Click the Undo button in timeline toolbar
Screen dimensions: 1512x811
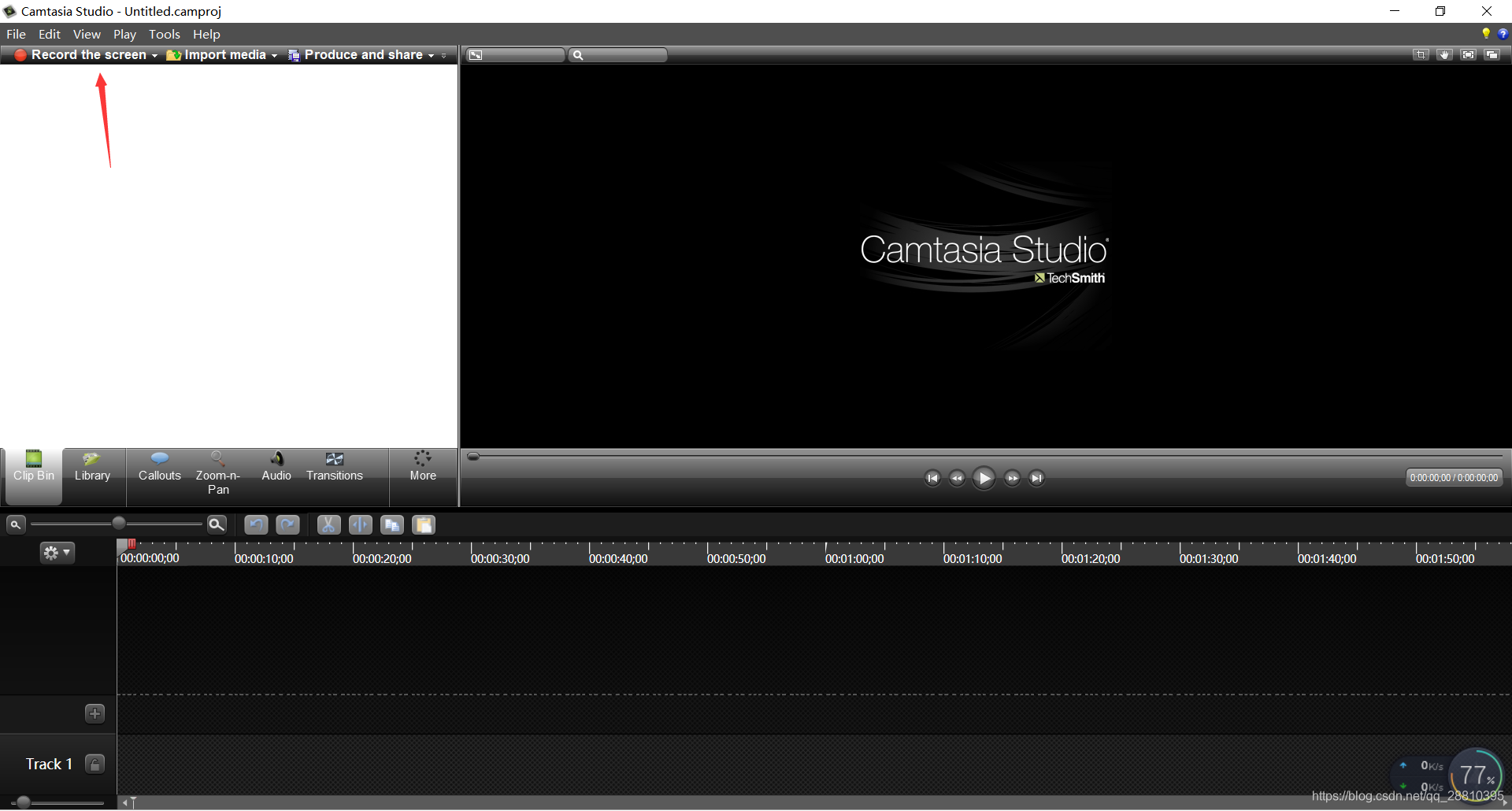pos(256,525)
